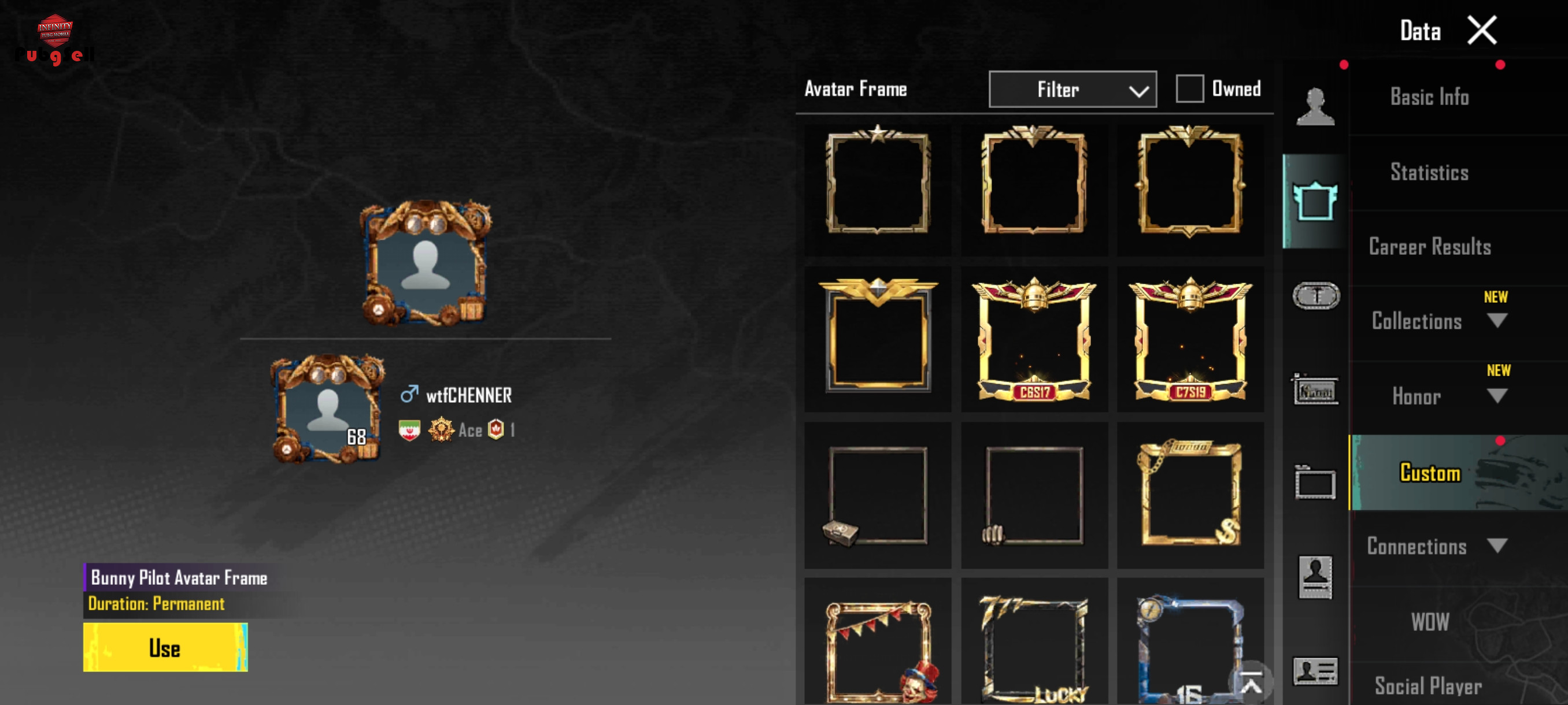Expand the Connections section arrow
The height and width of the screenshot is (705, 1568).
(1497, 546)
